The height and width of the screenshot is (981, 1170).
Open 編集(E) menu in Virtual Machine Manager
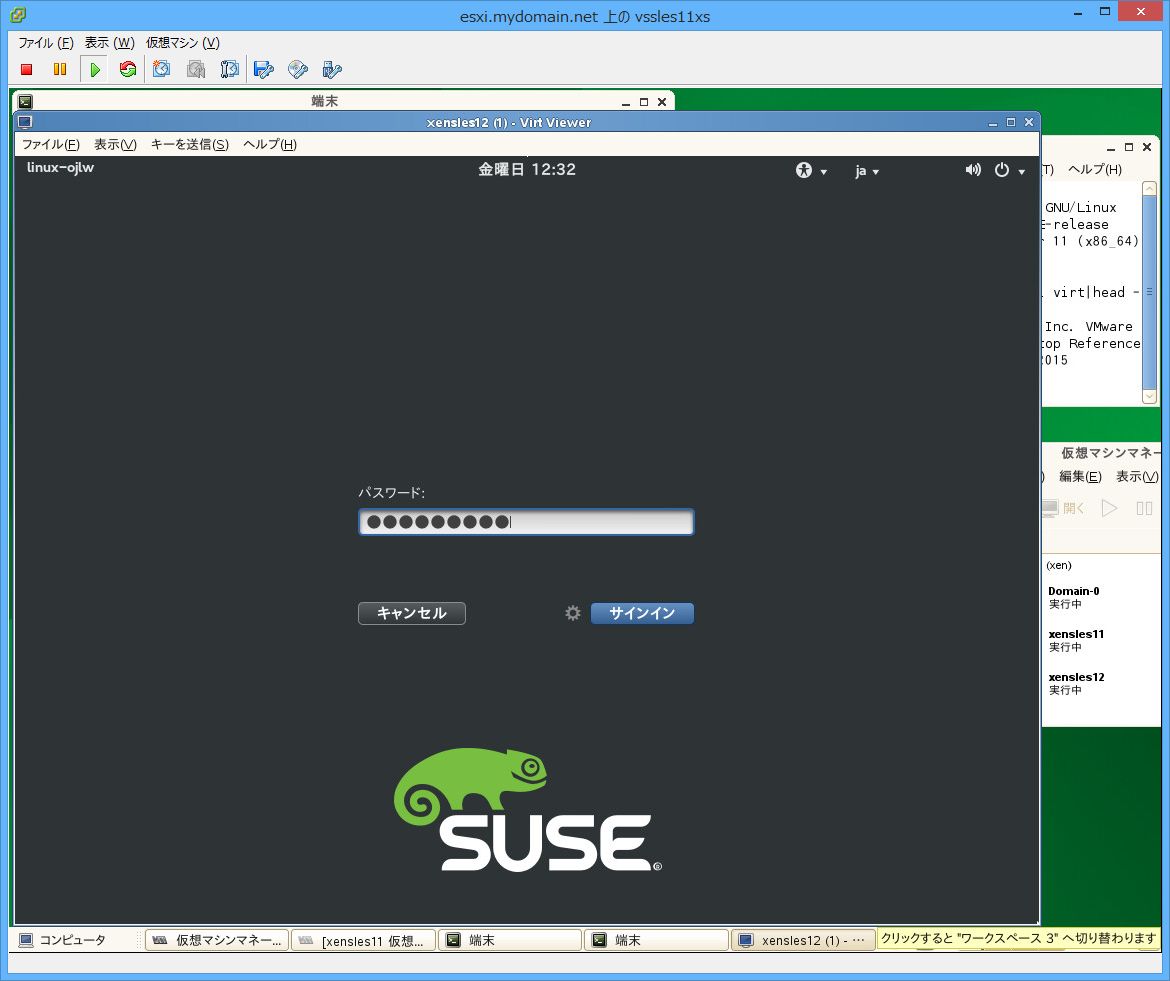click(x=1080, y=476)
